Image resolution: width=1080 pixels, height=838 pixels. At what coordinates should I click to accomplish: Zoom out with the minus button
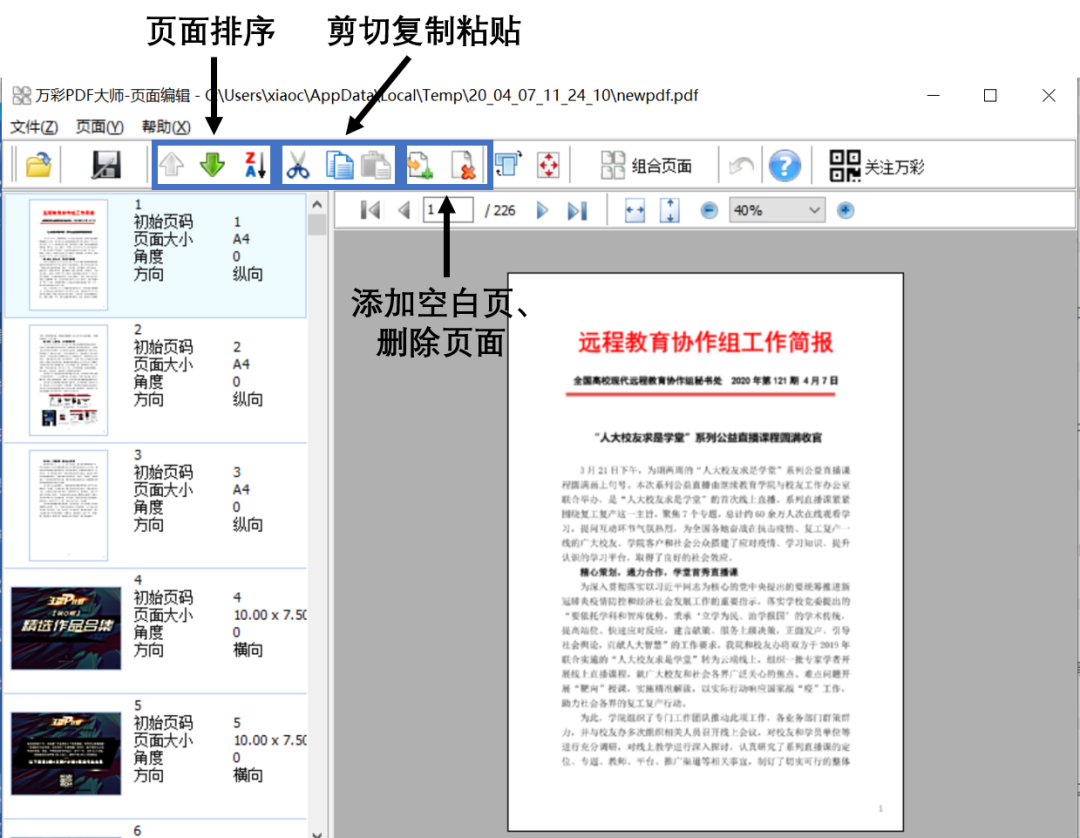click(709, 211)
